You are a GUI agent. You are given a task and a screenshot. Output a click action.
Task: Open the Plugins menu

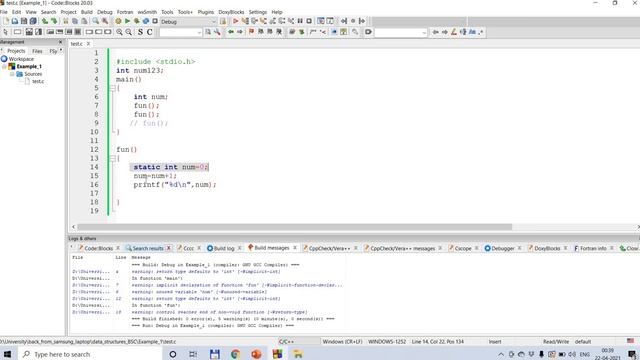tap(206, 12)
